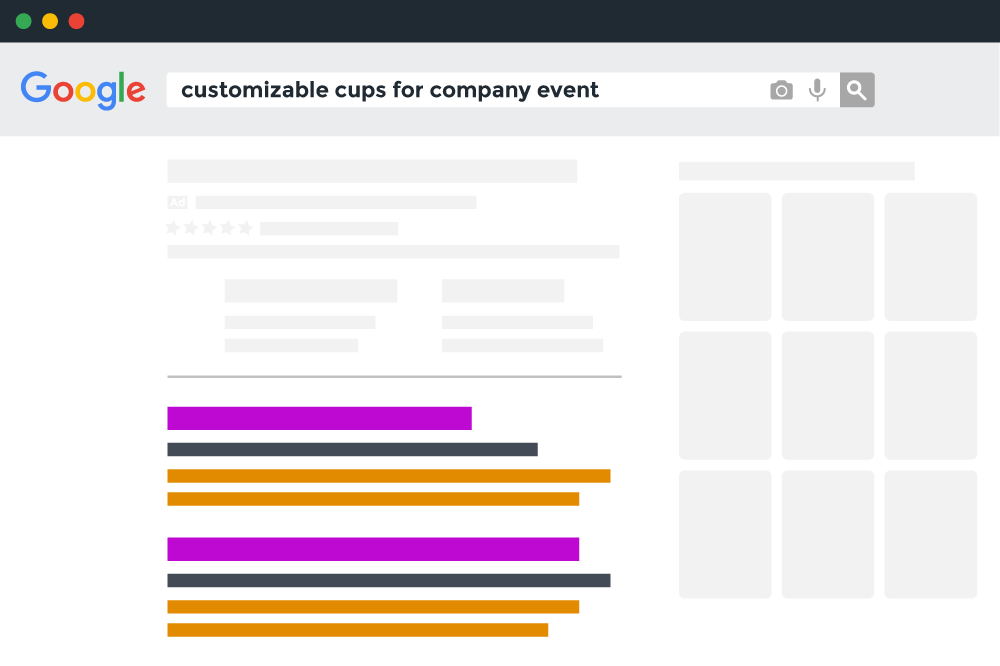Screen dimensions: 1000x666
Task: Click the green window button
Action: pos(24,21)
